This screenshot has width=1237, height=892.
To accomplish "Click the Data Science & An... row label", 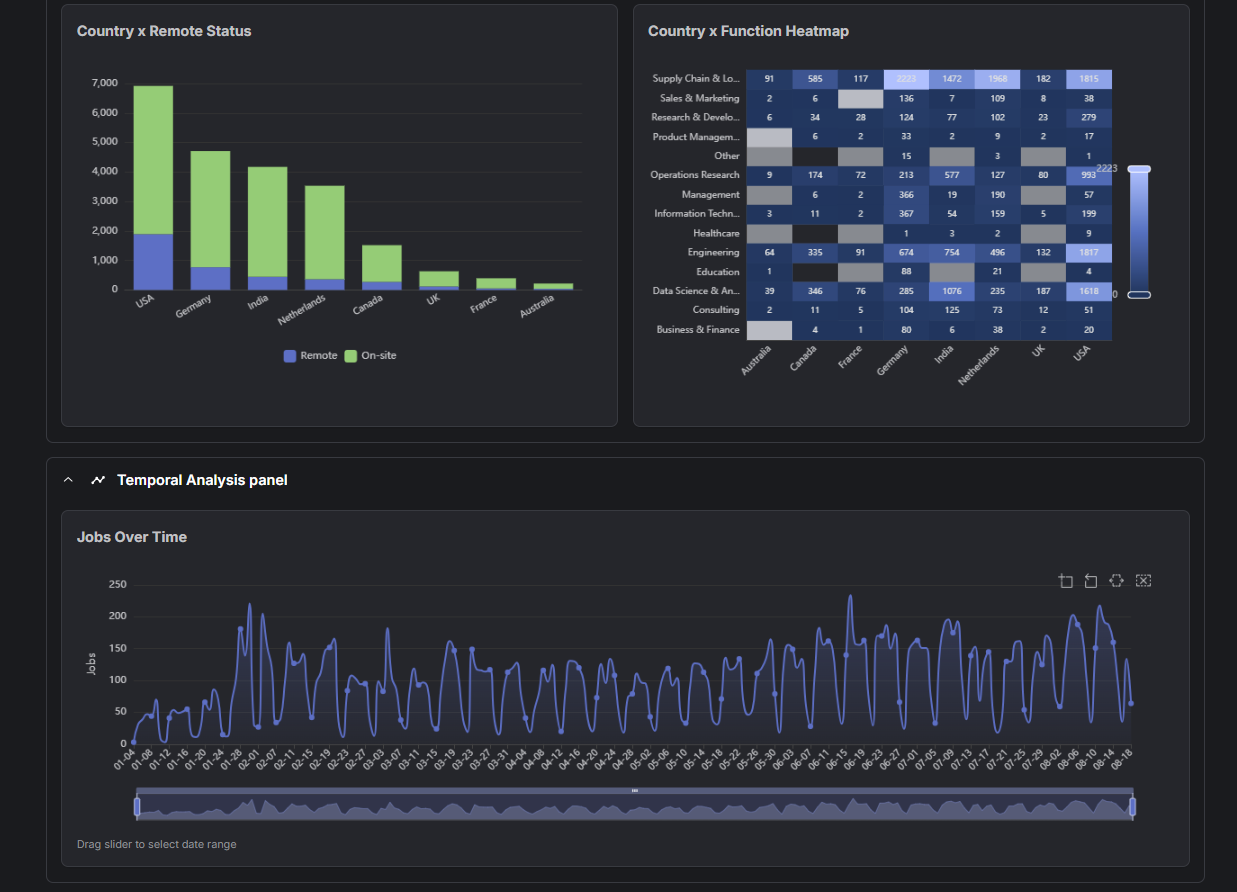I will coord(696,291).
